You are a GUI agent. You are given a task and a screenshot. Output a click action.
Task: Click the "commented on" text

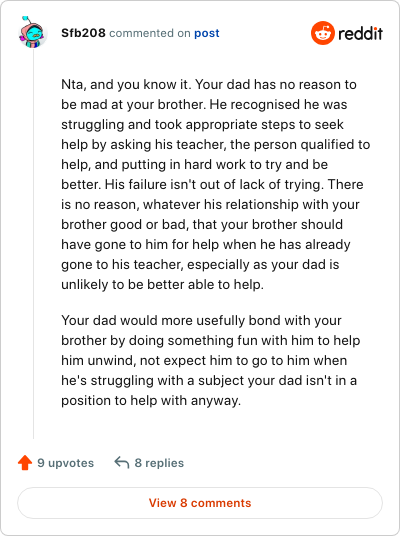click(150, 33)
